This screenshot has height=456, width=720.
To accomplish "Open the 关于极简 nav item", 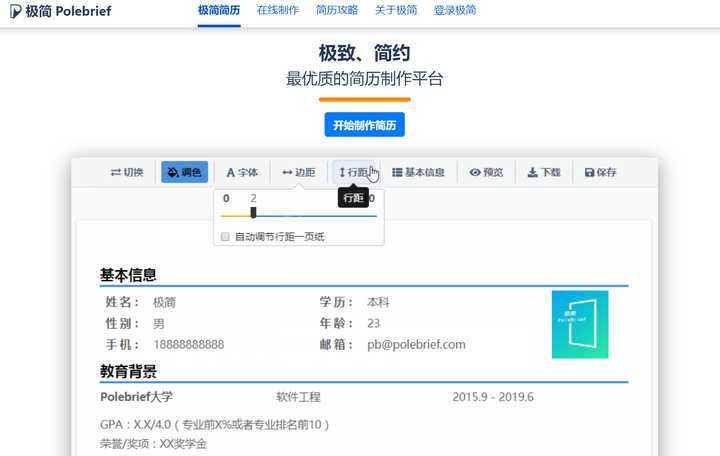I will 396,10.
